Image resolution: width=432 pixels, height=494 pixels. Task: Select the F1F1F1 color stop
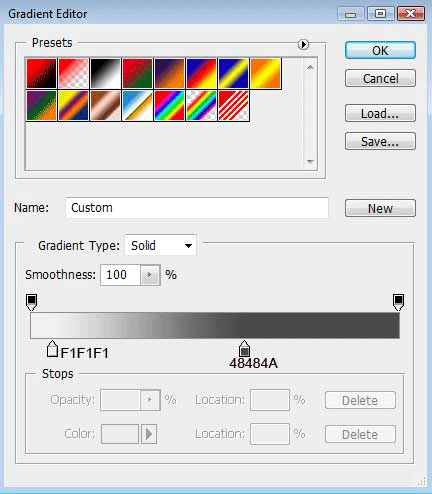click(x=52, y=349)
